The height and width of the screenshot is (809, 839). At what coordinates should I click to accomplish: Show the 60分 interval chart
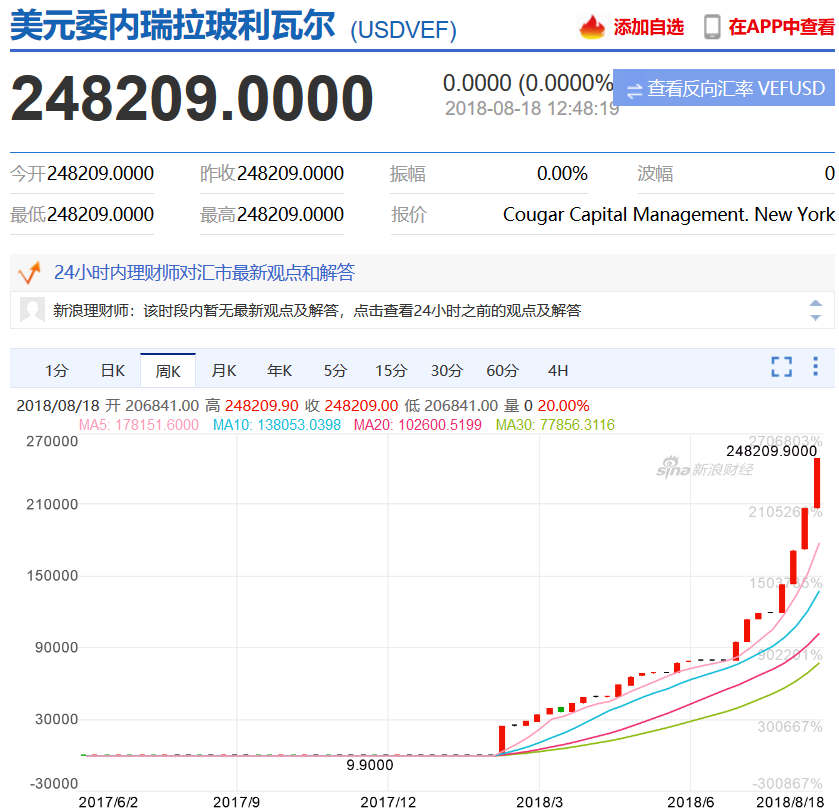pos(502,370)
